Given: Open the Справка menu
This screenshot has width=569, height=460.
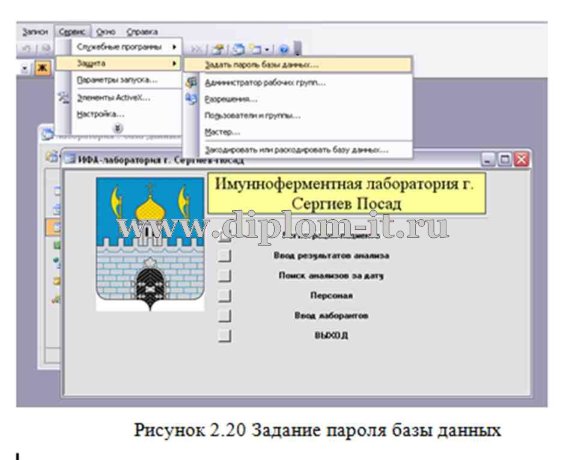Looking at the screenshot, I should click(x=142, y=32).
